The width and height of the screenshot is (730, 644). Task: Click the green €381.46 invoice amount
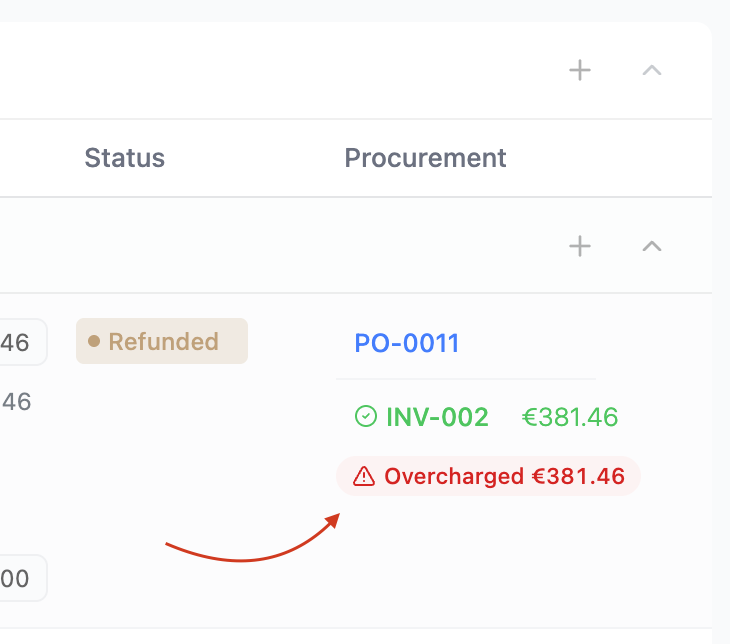tap(570, 417)
